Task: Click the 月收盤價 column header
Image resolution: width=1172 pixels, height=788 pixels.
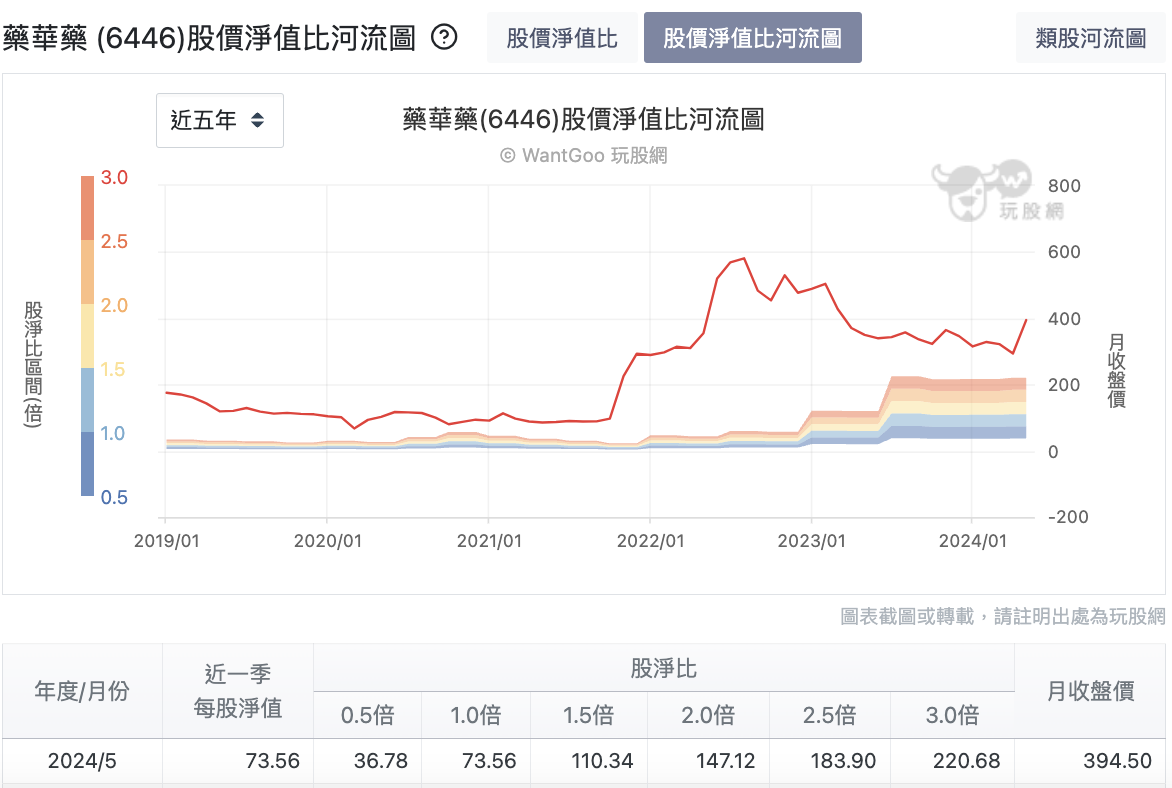Action: point(1091,691)
